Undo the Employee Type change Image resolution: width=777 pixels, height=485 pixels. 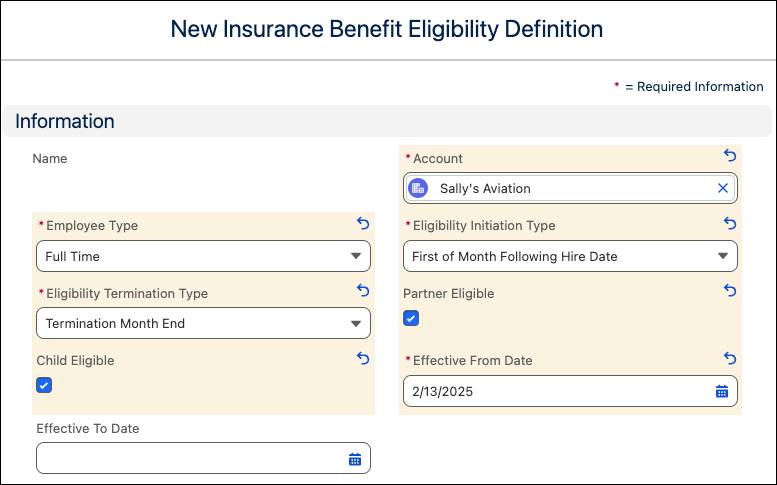click(x=363, y=224)
